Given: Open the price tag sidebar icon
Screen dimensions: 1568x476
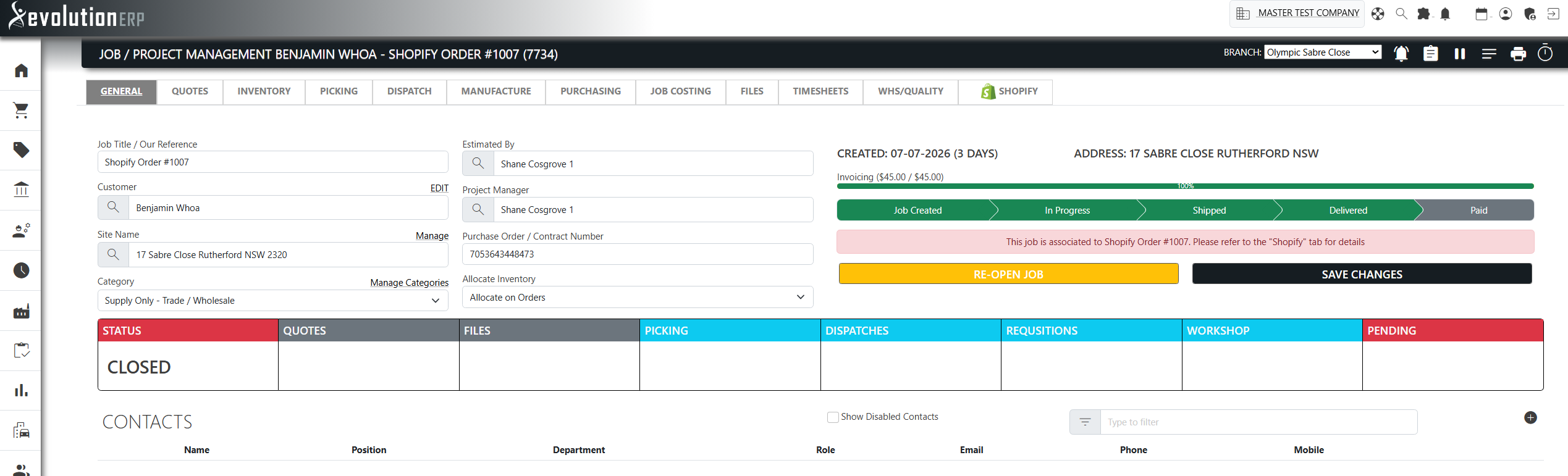Looking at the screenshot, I should click(21, 150).
